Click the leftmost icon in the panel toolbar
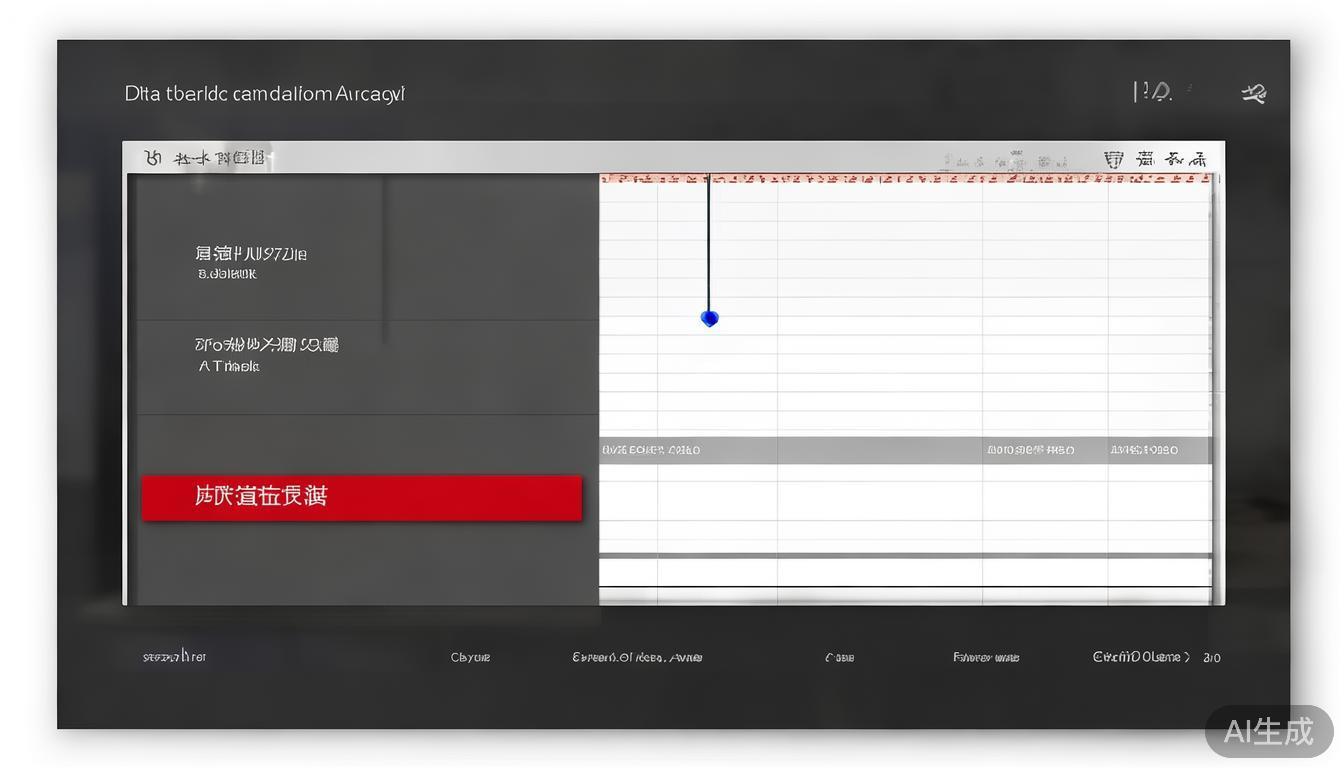The height and width of the screenshot is (768, 1344). pos(153,158)
